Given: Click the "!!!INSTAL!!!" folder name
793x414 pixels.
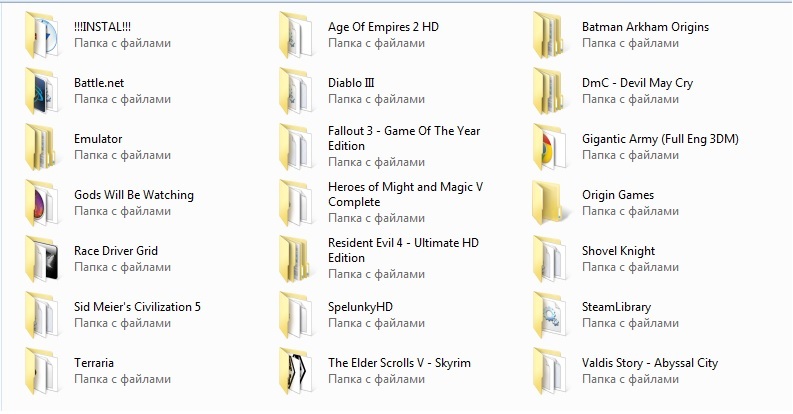Looking at the screenshot, I should tap(103, 27).
